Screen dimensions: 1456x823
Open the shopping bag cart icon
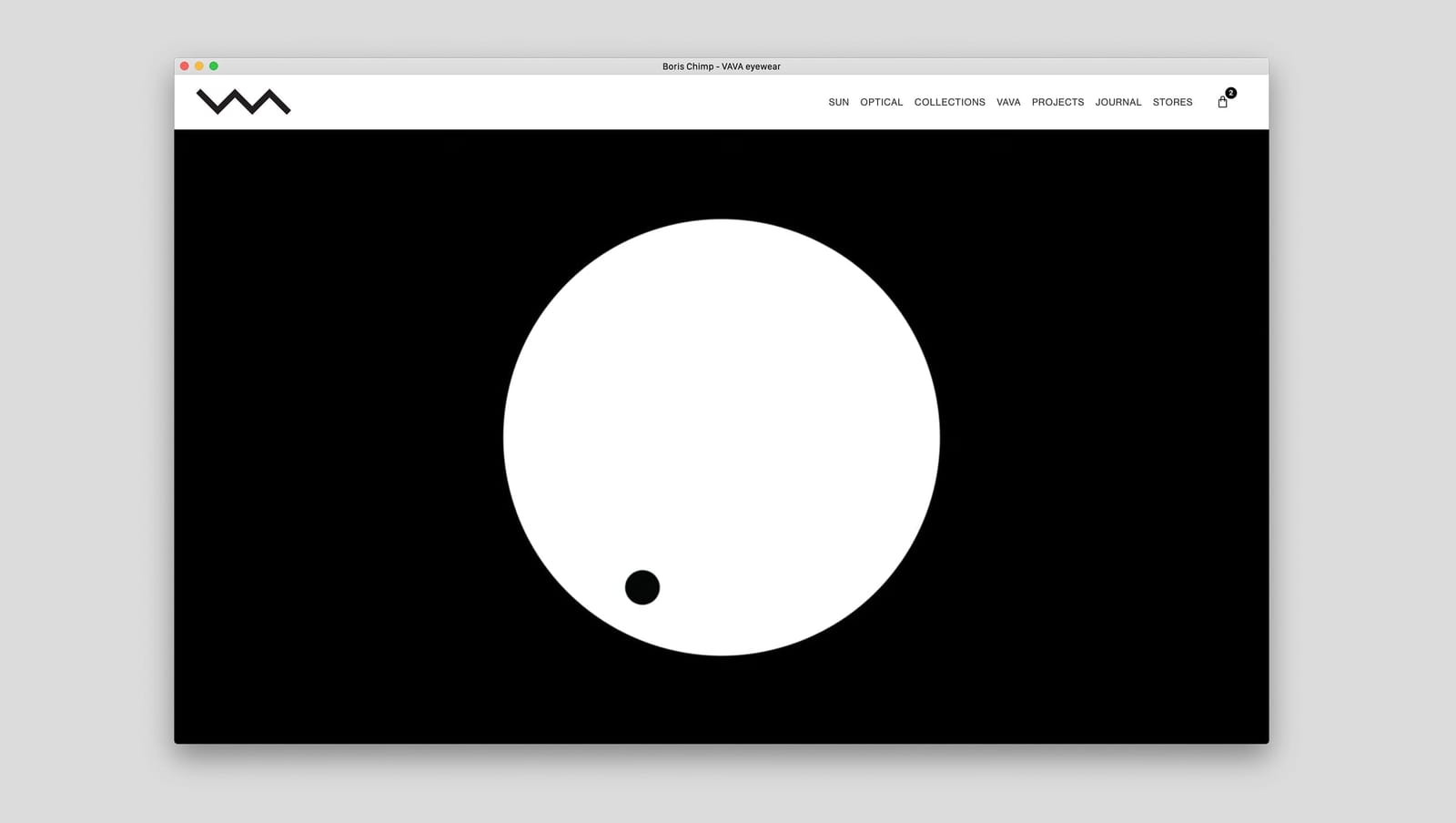1222,102
